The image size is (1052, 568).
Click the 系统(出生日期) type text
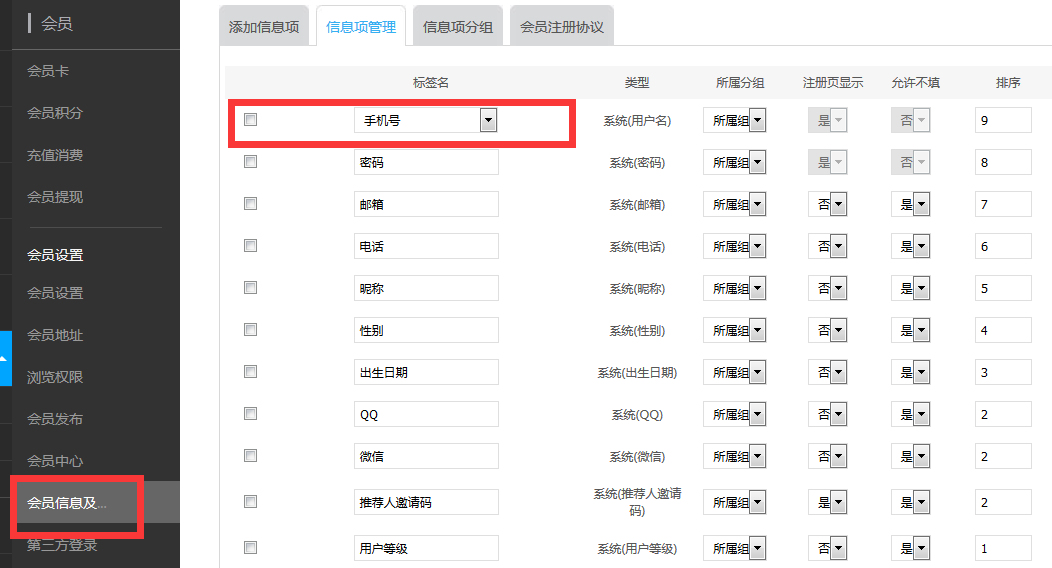tap(637, 373)
